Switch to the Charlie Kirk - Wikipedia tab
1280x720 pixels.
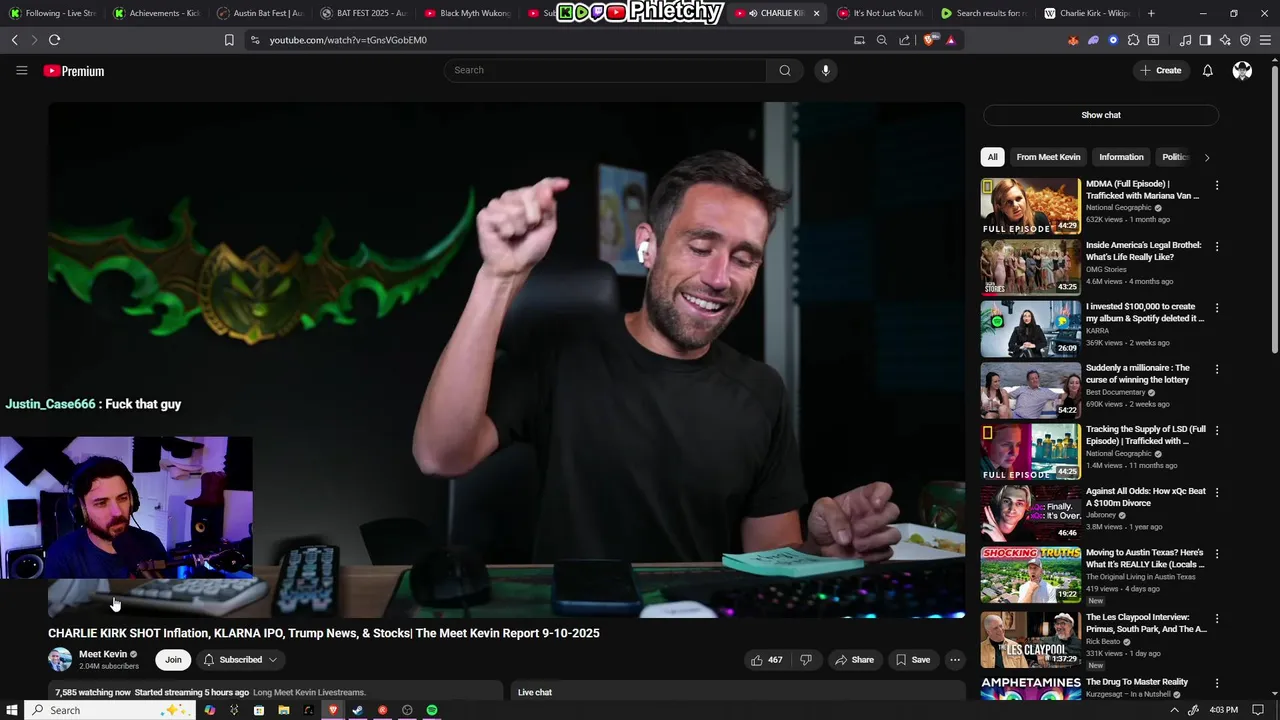click(1087, 13)
